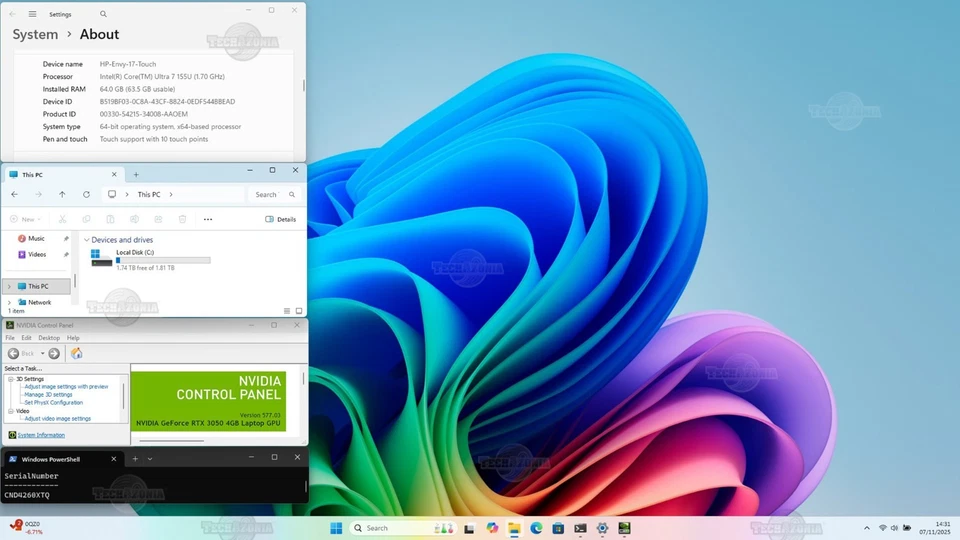This screenshot has height=540, width=960.
Task: Open Microsoft Edge from the taskbar
Action: (536, 528)
